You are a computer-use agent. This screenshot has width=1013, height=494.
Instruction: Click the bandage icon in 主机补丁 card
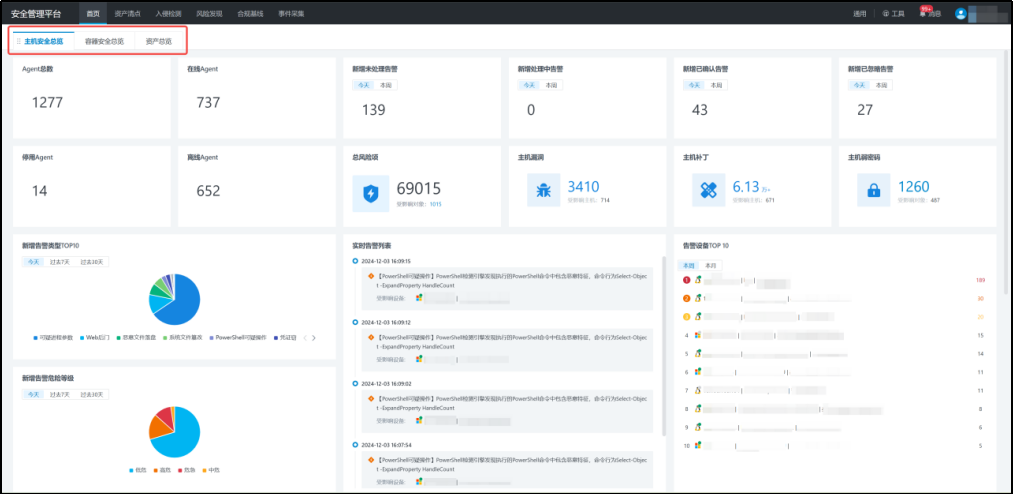[x=708, y=192]
